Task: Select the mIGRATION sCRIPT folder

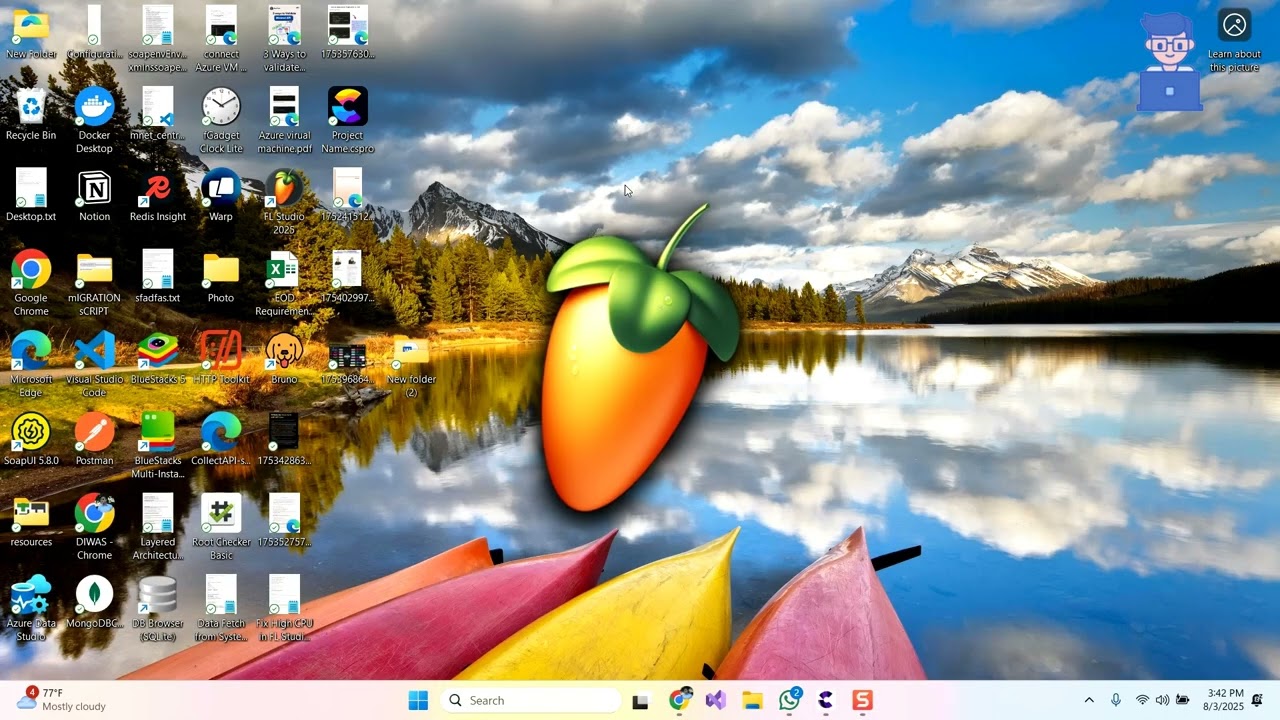Action: 94,269
